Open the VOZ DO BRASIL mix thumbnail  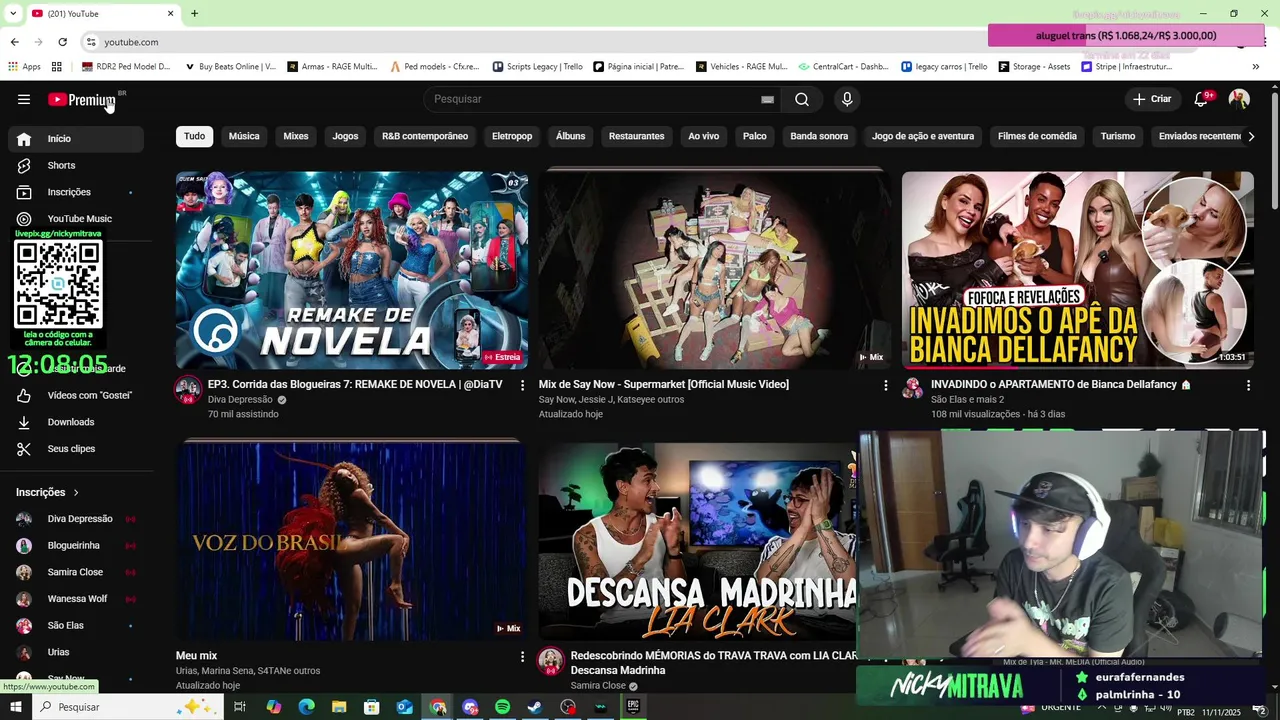[352, 541]
